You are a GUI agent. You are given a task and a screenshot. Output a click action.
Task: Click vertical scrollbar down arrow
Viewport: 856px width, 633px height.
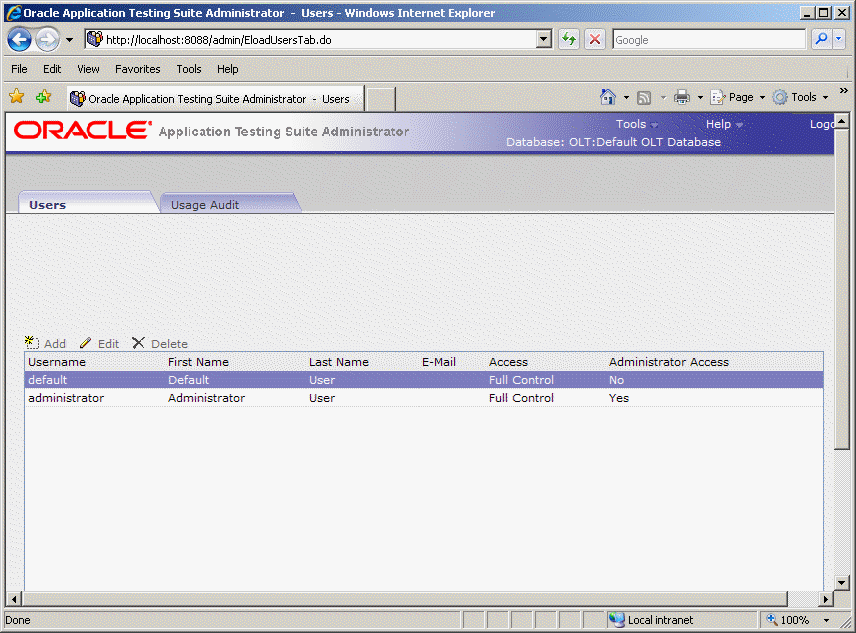tap(842, 583)
